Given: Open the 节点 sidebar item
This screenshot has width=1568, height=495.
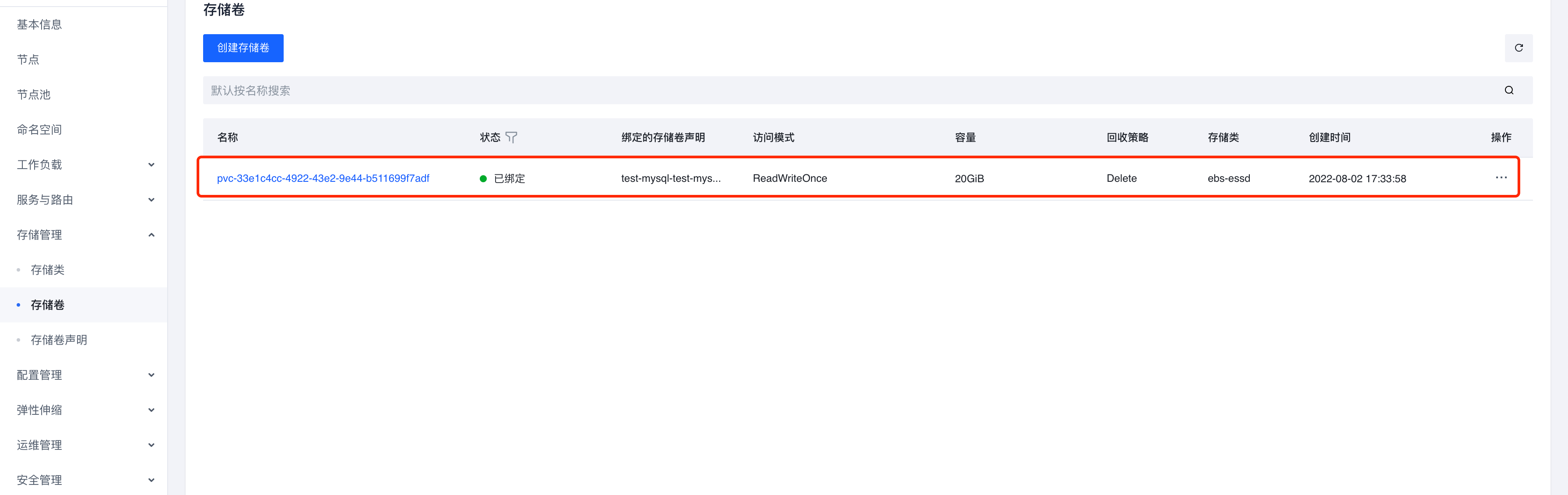Looking at the screenshot, I should (x=28, y=60).
